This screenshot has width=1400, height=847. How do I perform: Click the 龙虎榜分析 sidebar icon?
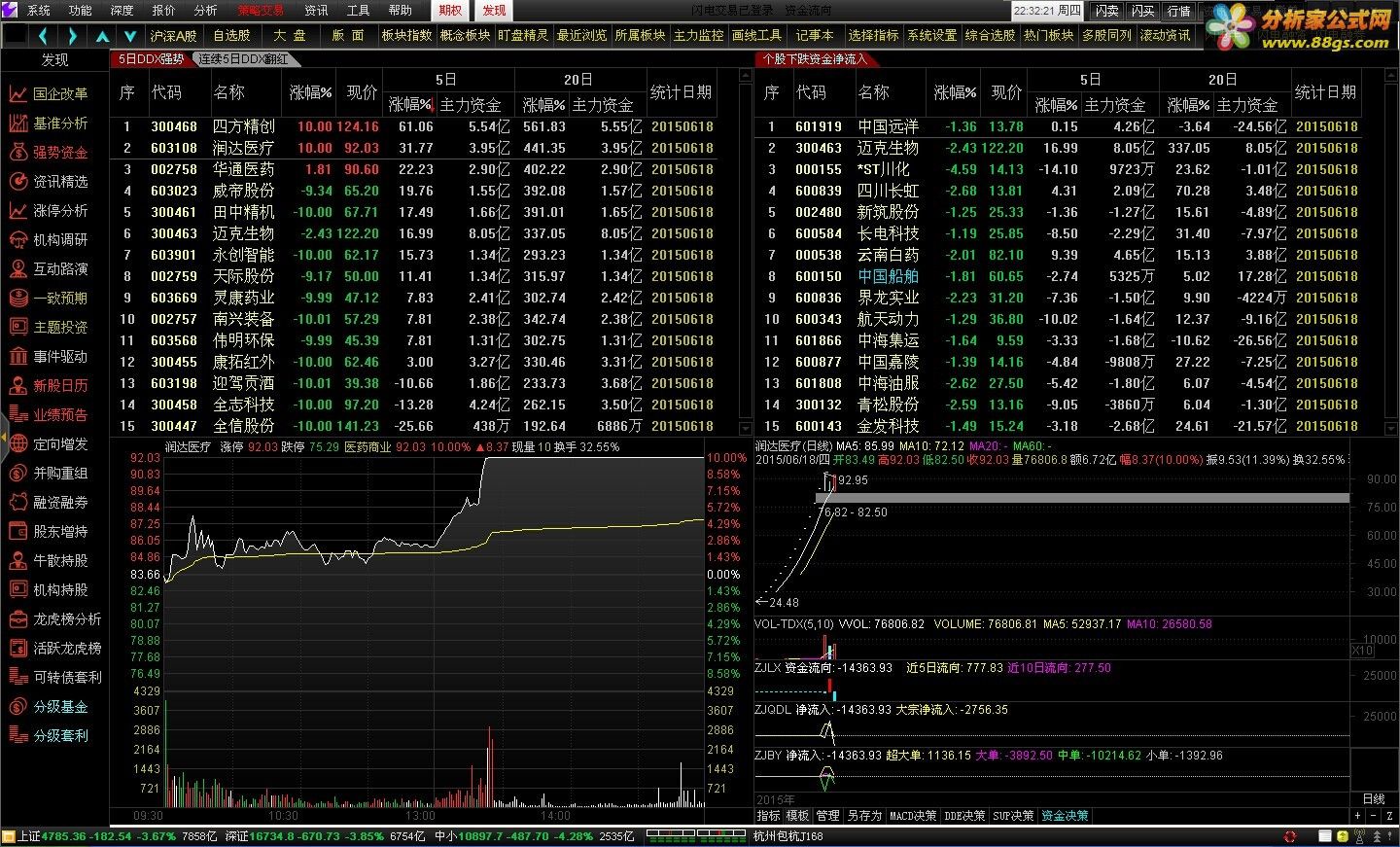pyautogui.click(x=17, y=619)
